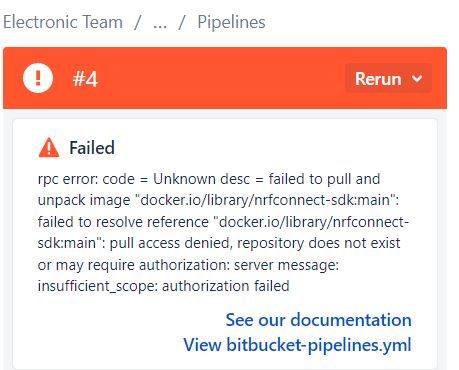Click the white exclamation failed-status icon
The image size is (459, 370).
[x=38, y=78]
